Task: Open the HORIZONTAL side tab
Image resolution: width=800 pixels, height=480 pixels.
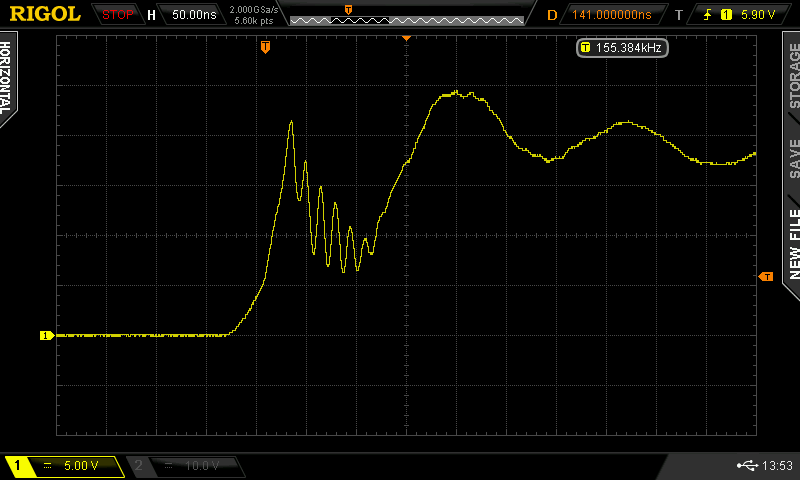Action: click(8, 78)
